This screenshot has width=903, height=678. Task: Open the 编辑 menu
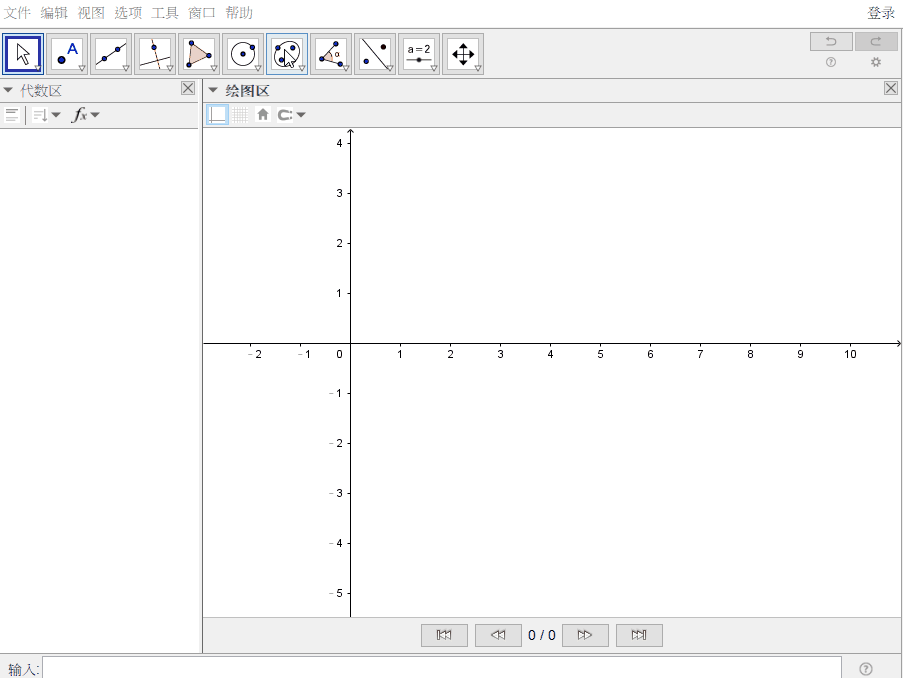pos(54,13)
